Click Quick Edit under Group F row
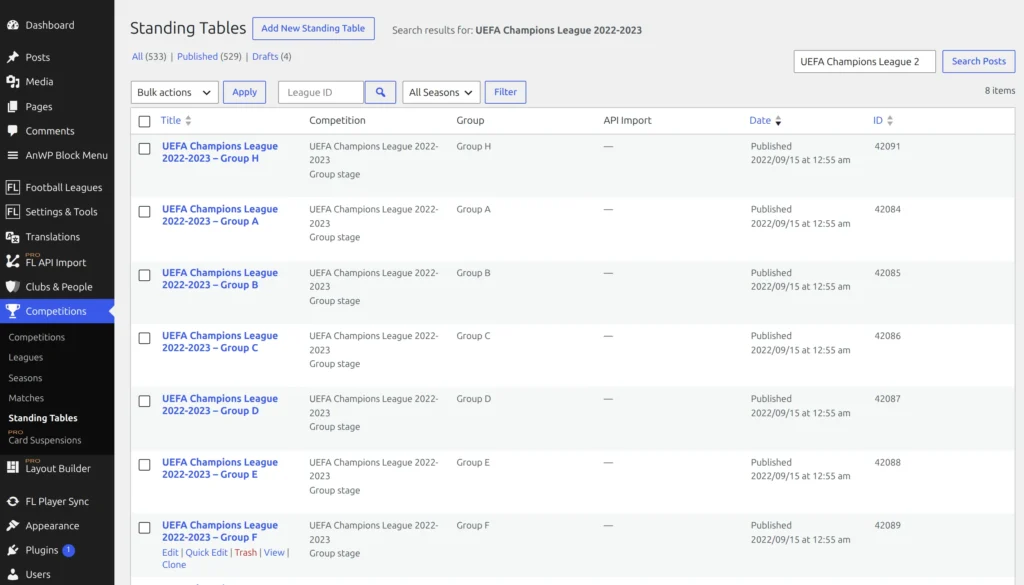 tap(206, 552)
